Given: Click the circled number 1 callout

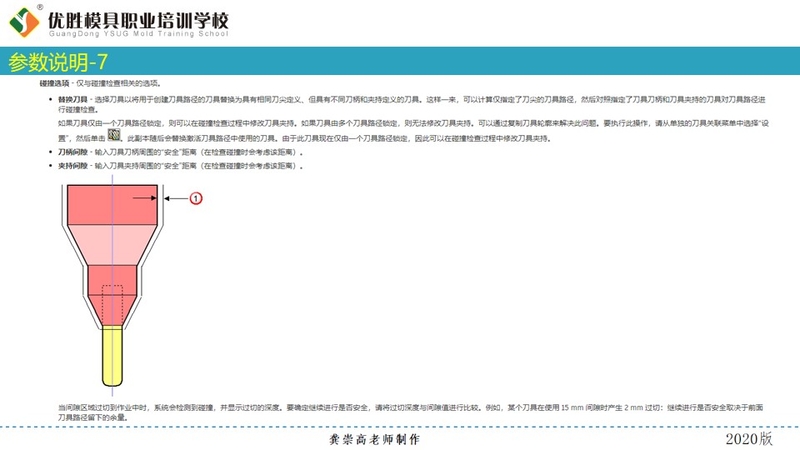Looking at the screenshot, I should (196, 199).
